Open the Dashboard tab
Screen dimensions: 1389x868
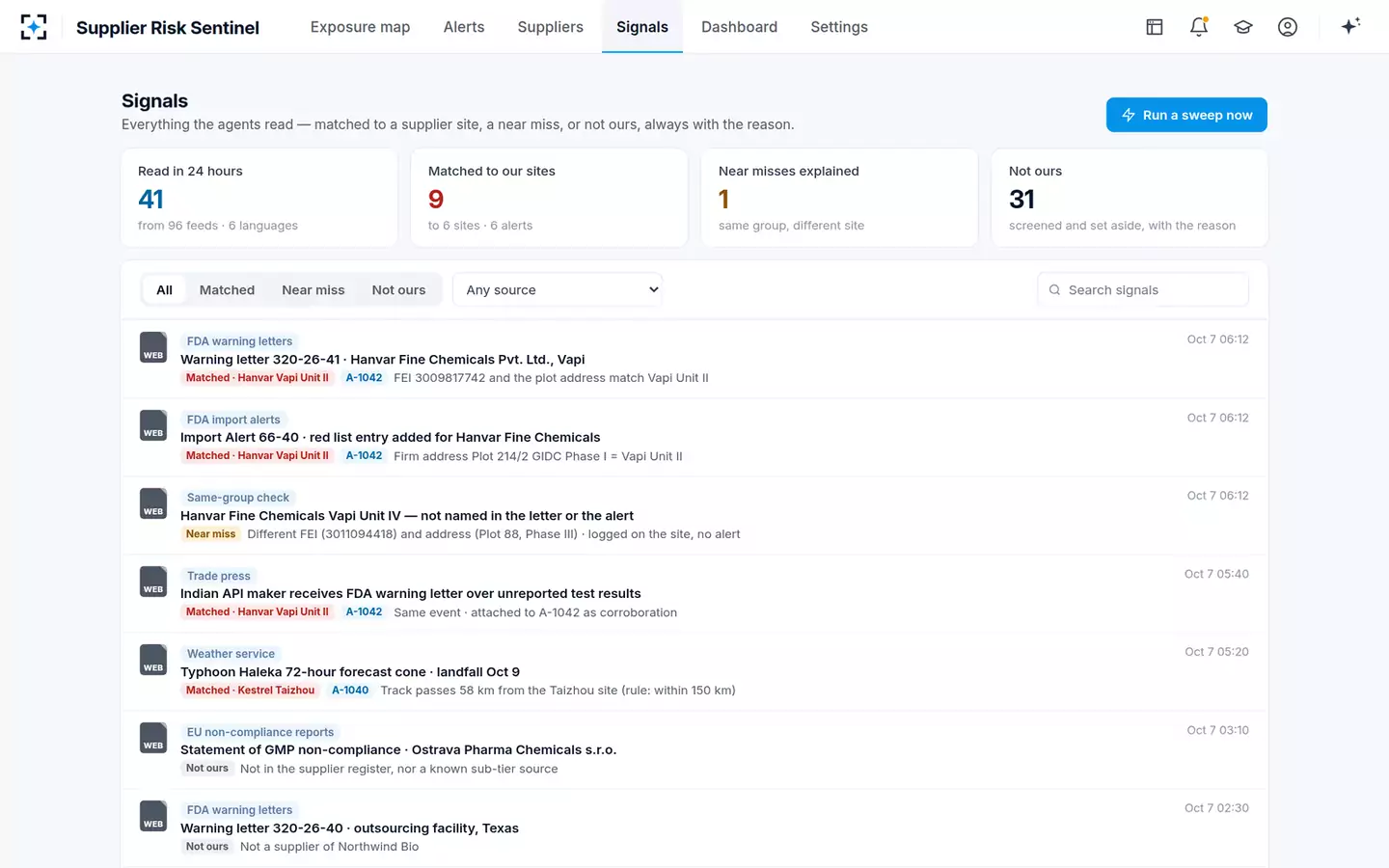(739, 27)
